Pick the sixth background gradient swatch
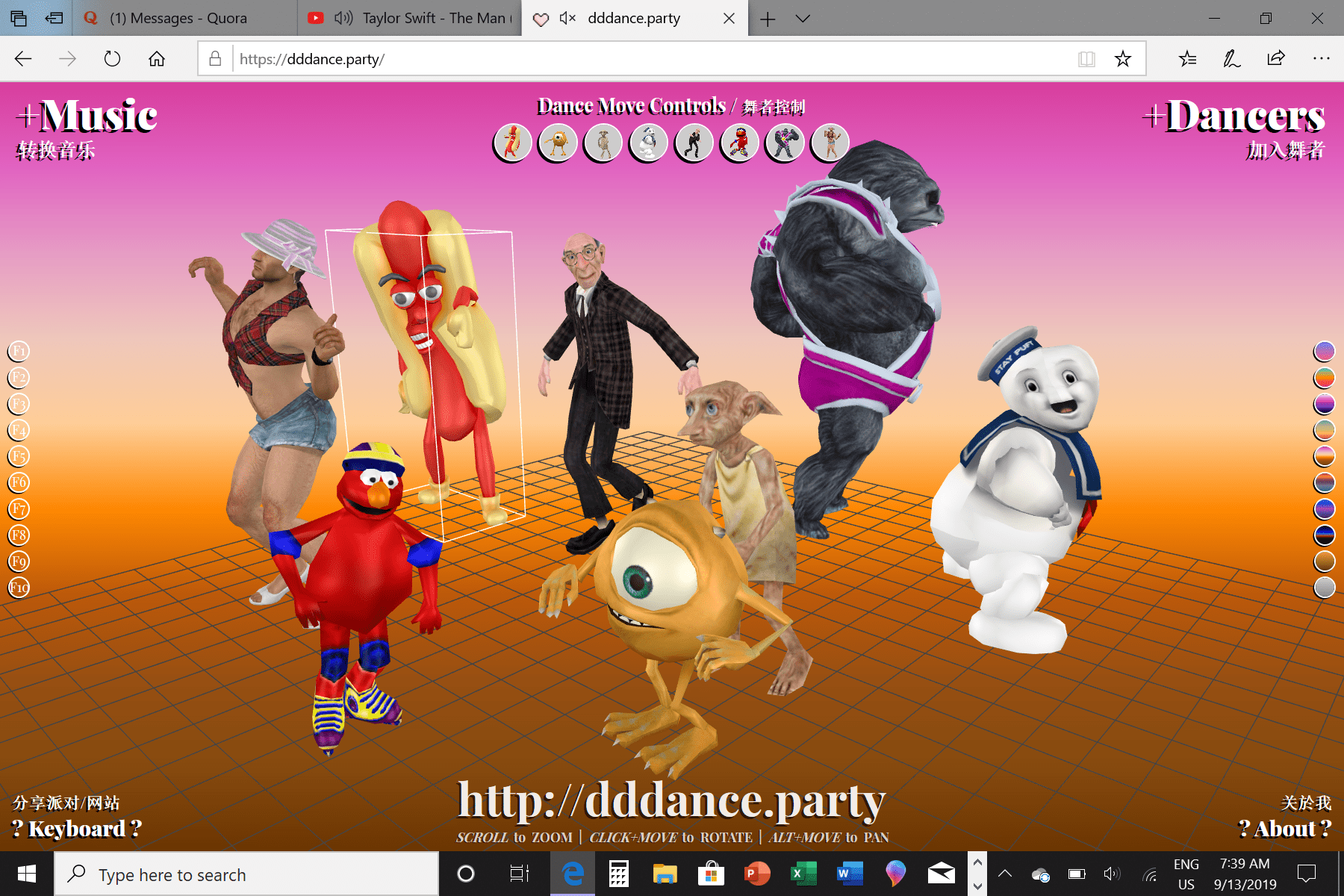 (x=1325, y=482)
